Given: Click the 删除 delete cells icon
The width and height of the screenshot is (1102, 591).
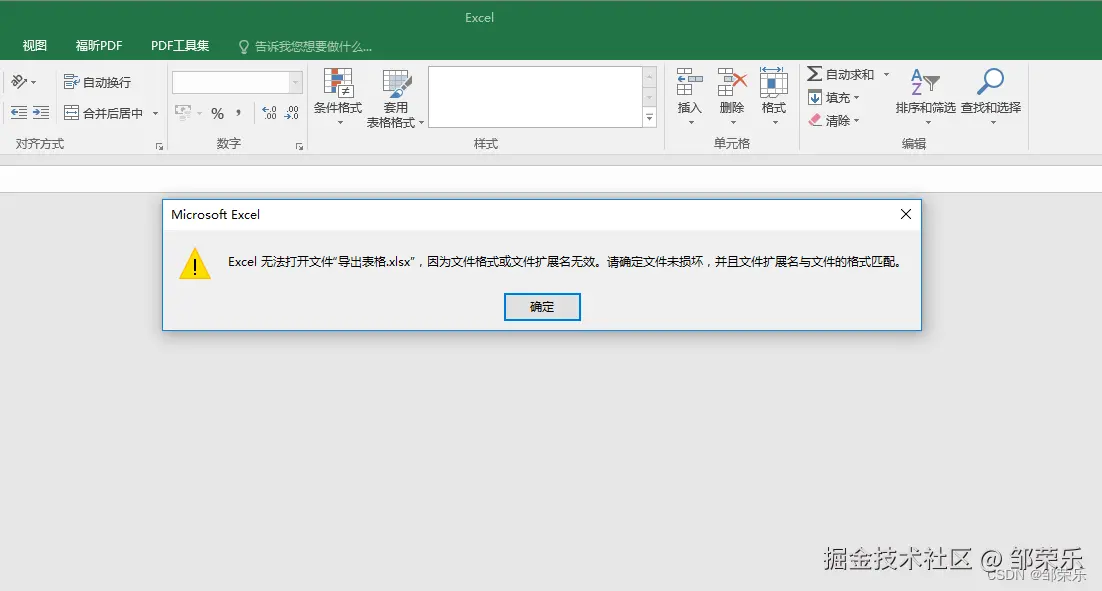Looking at the screenshot, I should click(x=731, y=84).
